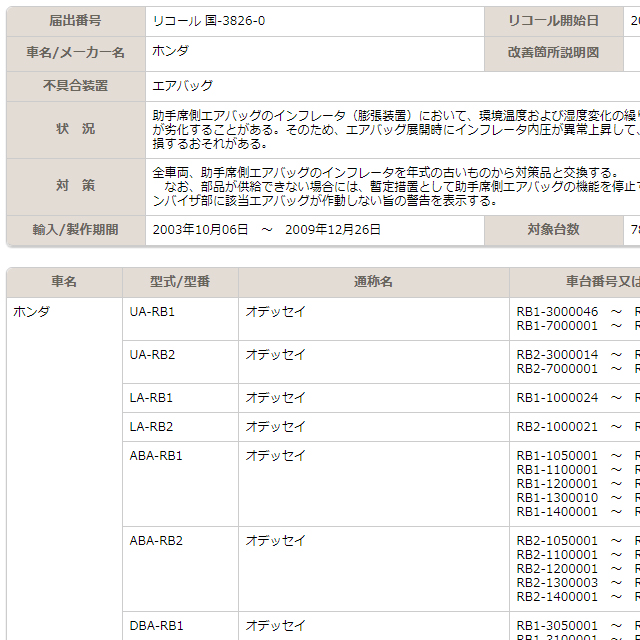Select the start date 2003年10月06日
640x640 pixels.
(x=200, y=230)
